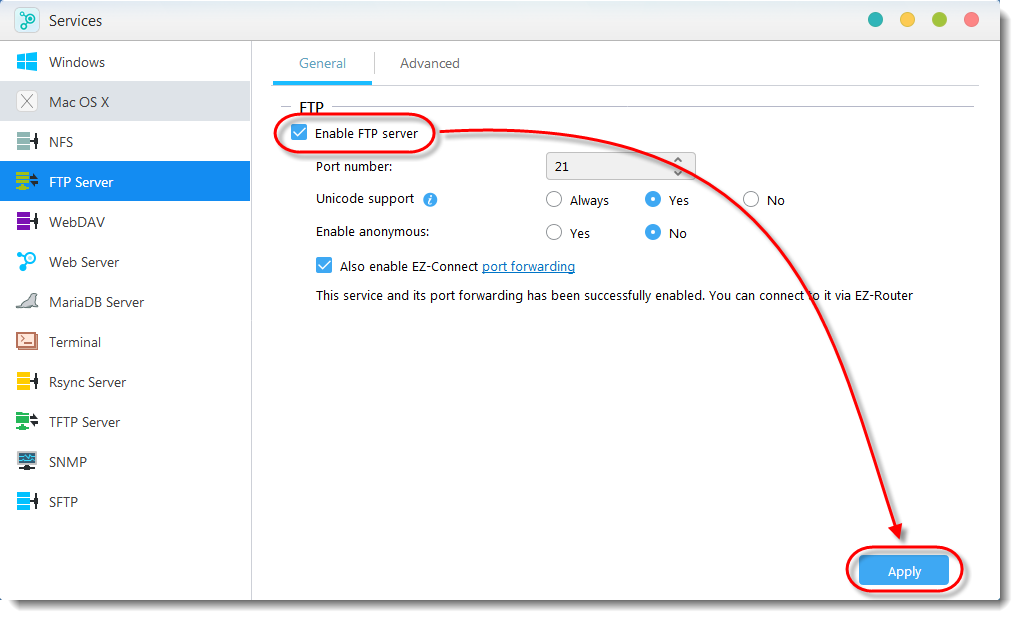The height and width of the screenshot is (620, 1020).
Task: Open the Terminal service panel
Action: (75, 341)
